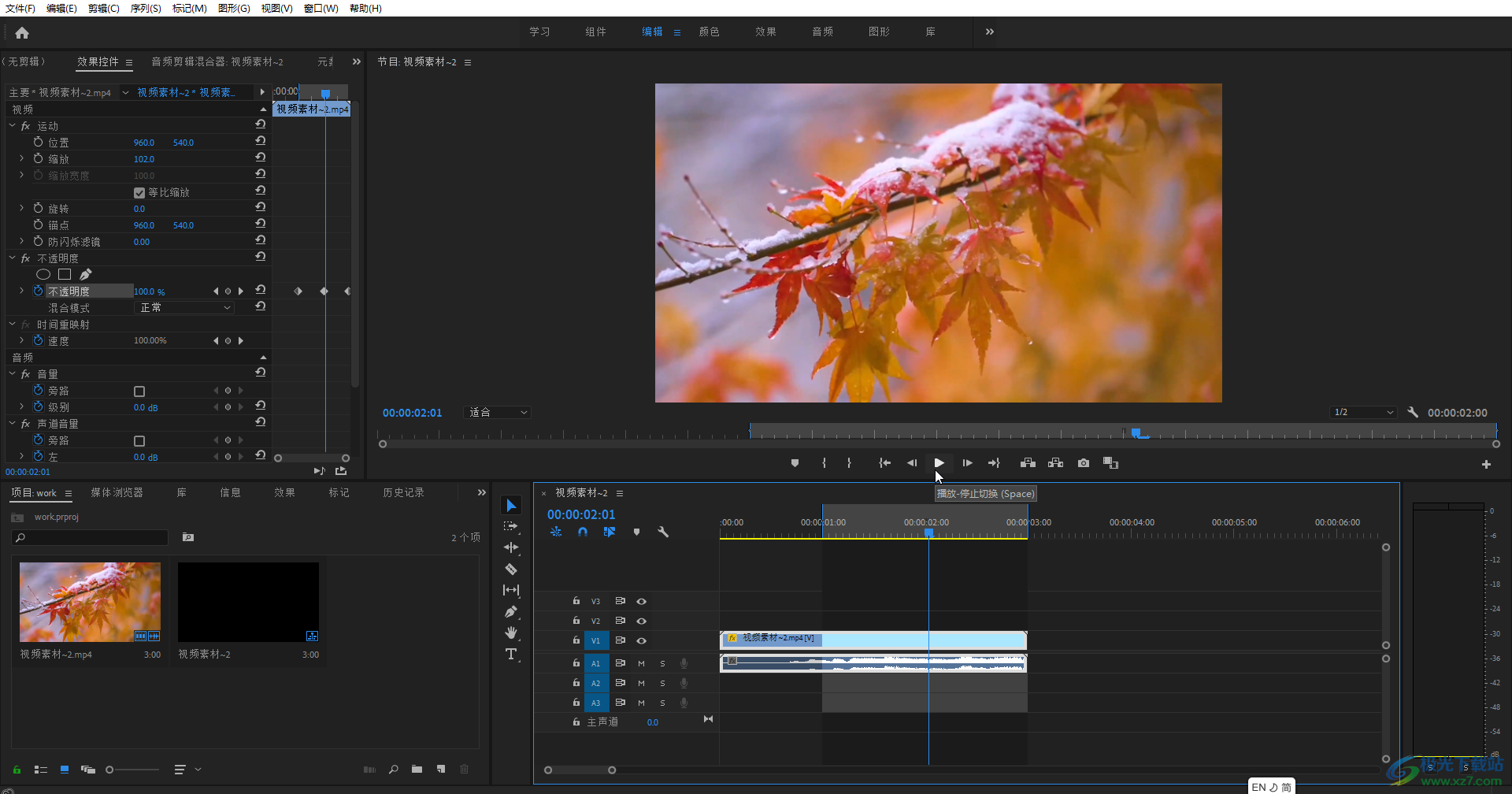Collapse the Time Remapping section

(12, 324)
